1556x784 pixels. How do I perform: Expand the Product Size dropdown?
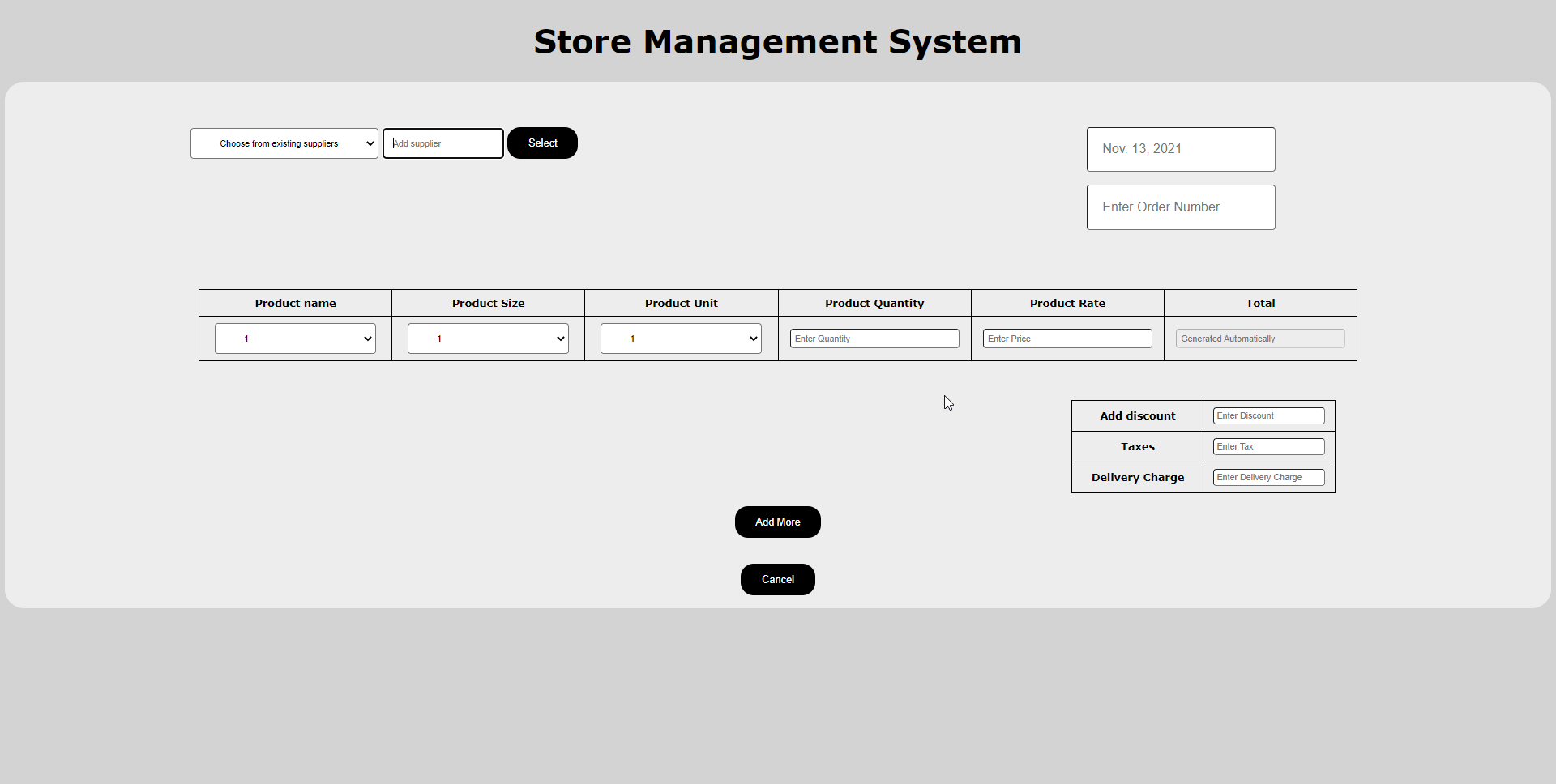click(x=488, y=339)
